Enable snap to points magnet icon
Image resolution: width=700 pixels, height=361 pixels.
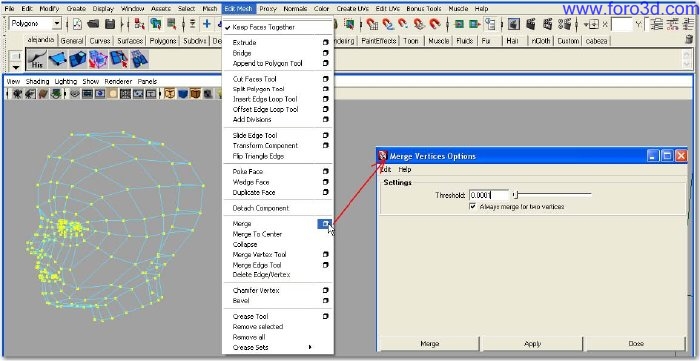pos(403,24)
